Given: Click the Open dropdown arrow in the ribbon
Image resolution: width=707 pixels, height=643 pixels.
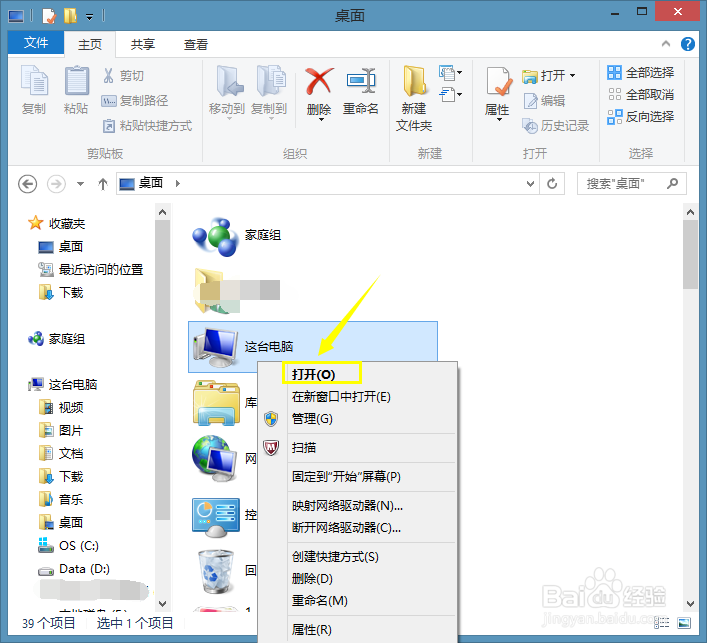Looking at the screenshot, I should 573,76.
